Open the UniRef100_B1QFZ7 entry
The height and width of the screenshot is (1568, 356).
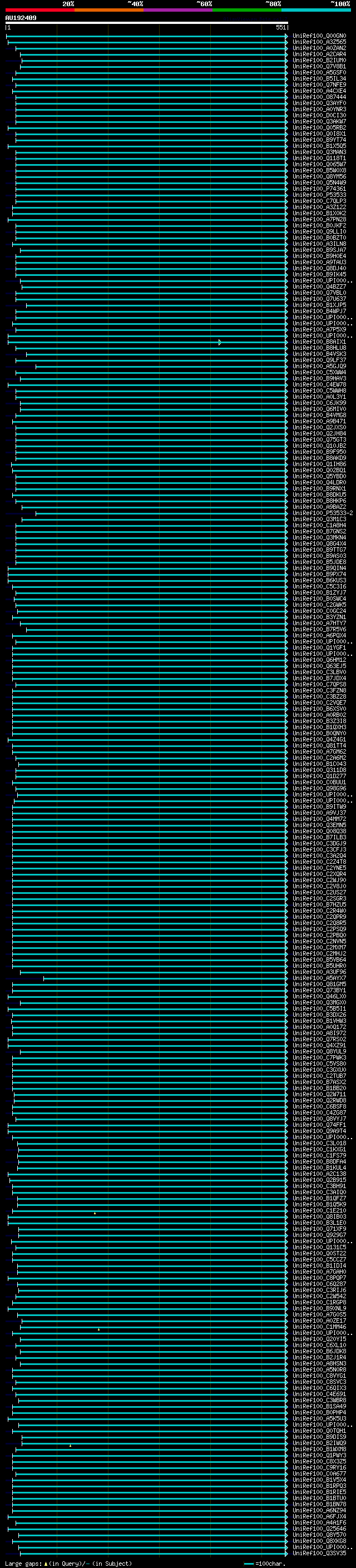(x=319, y=1199)
